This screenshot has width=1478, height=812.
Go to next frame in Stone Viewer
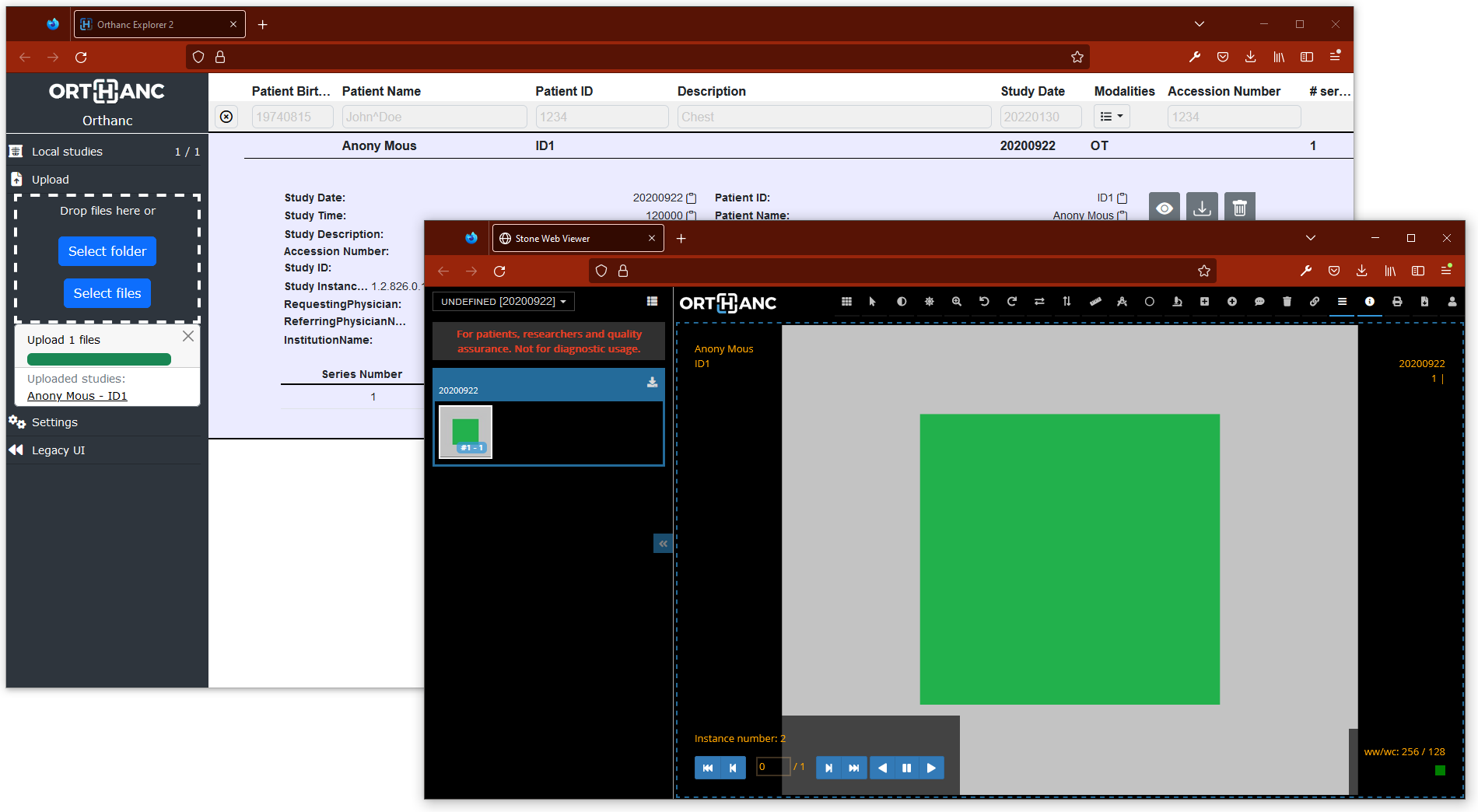tap(828, 768)
